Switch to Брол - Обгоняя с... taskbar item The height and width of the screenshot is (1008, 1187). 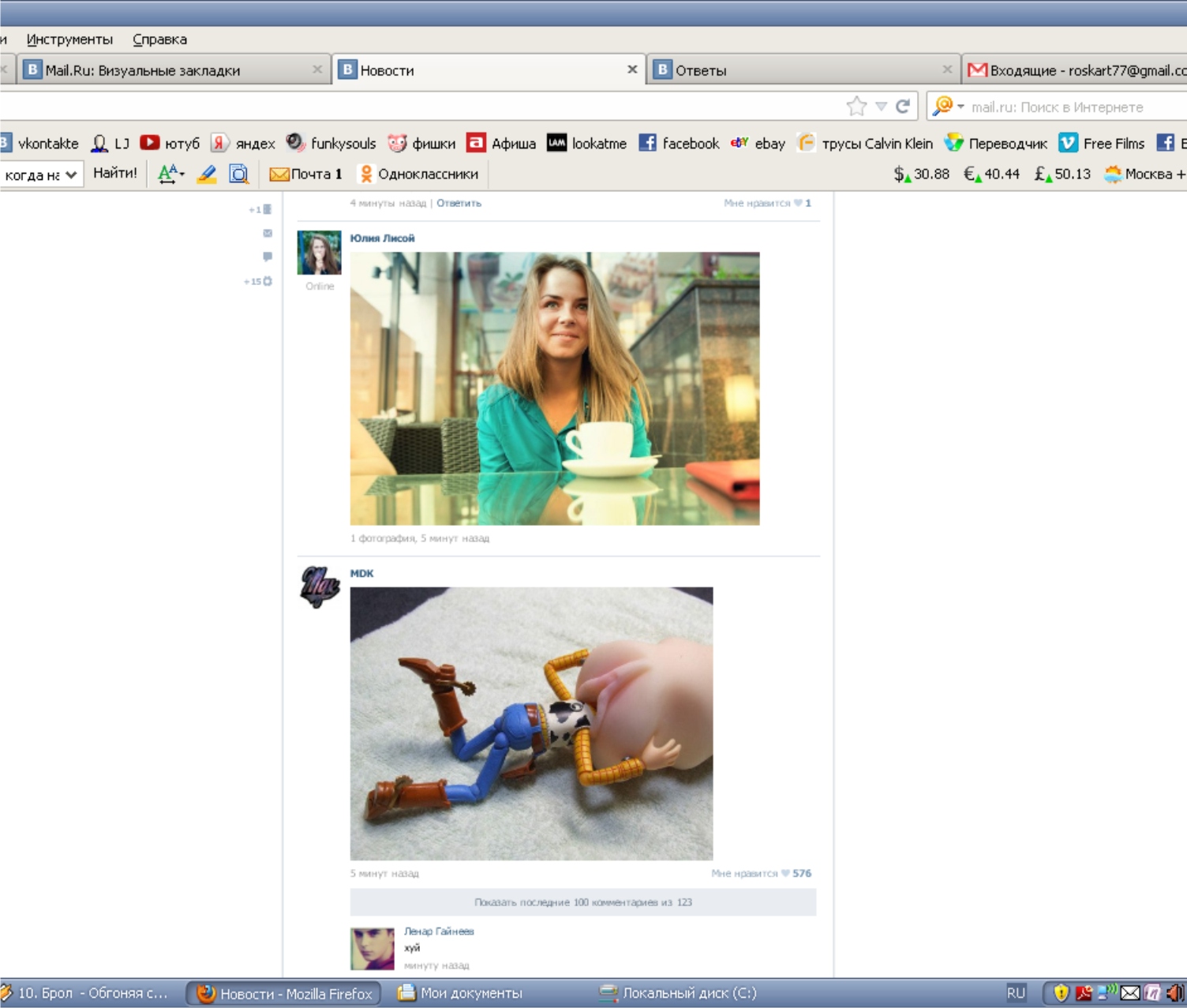point(85,993)
